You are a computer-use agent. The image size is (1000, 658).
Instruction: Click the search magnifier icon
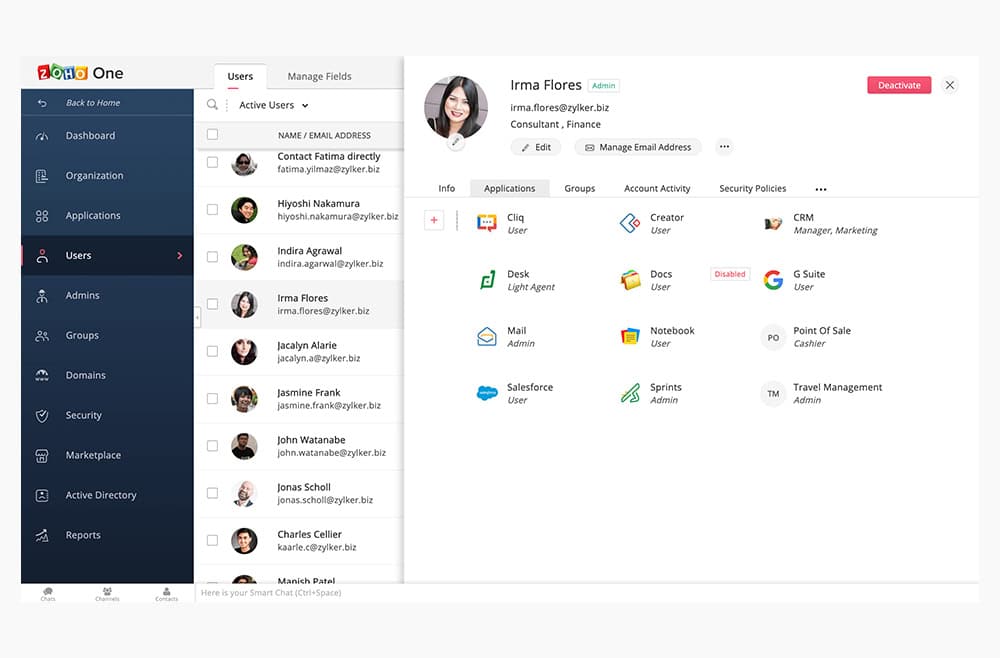coord(212,105)
